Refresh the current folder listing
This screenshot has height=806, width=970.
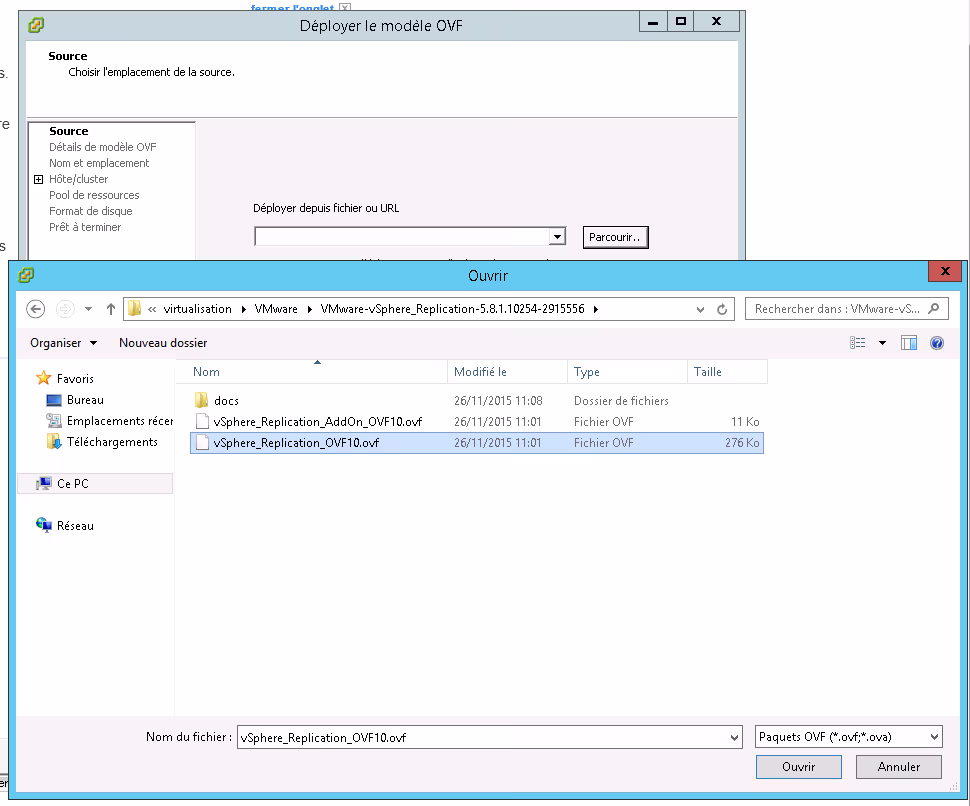(722, 310)
